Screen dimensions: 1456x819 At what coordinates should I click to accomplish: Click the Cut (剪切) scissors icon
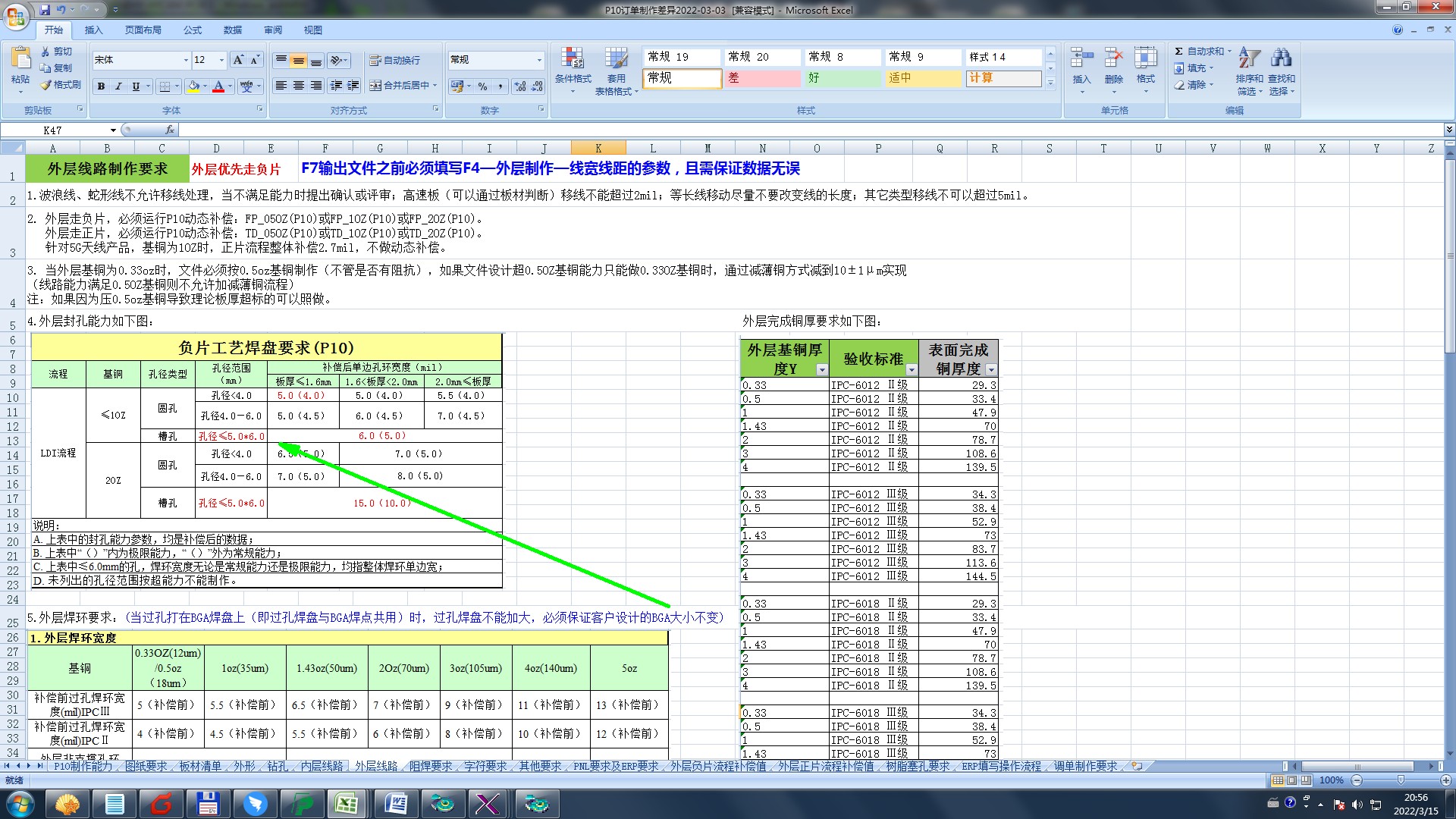45,52
